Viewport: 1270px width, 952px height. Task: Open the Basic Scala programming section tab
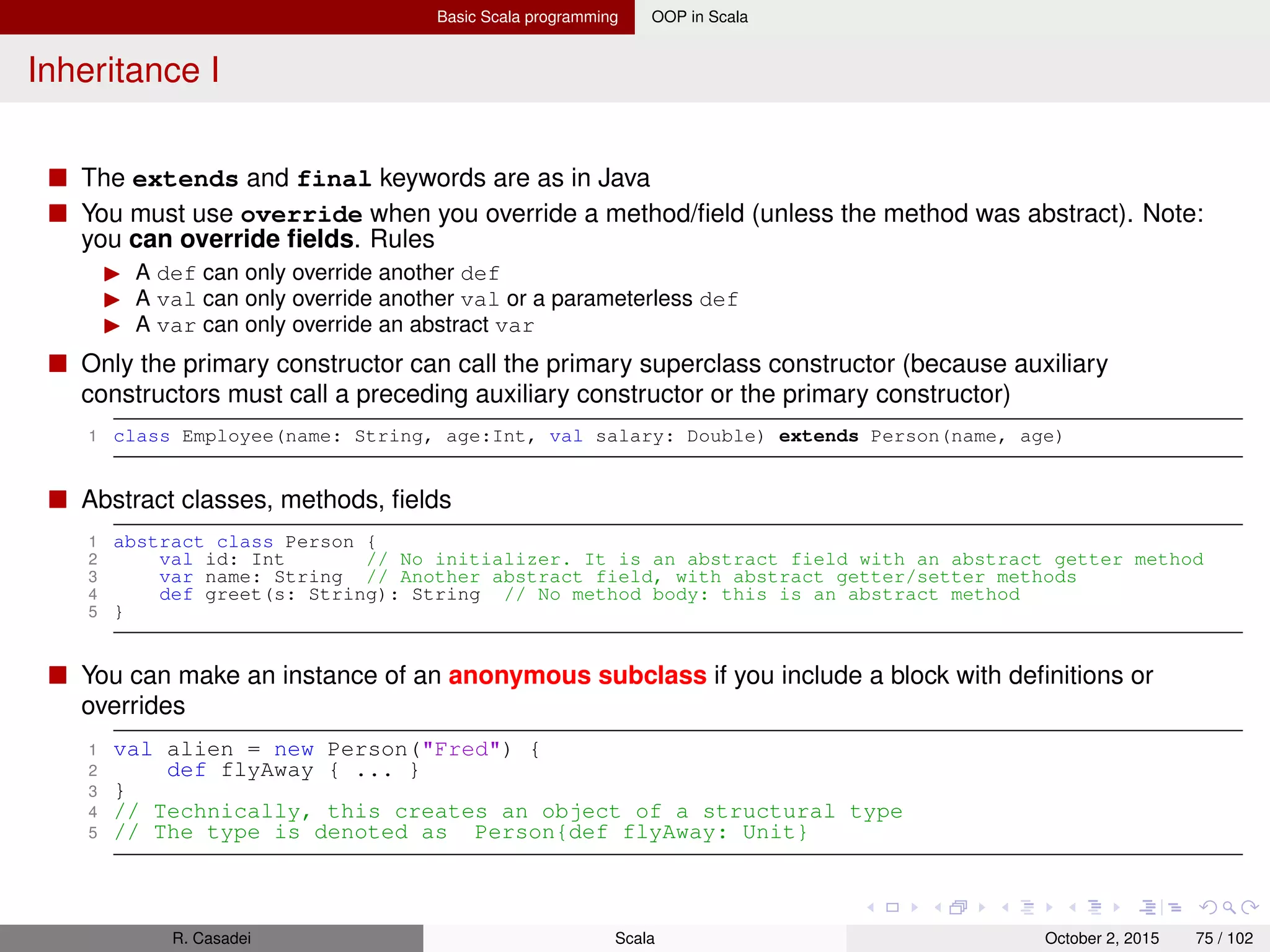(527, 17)
